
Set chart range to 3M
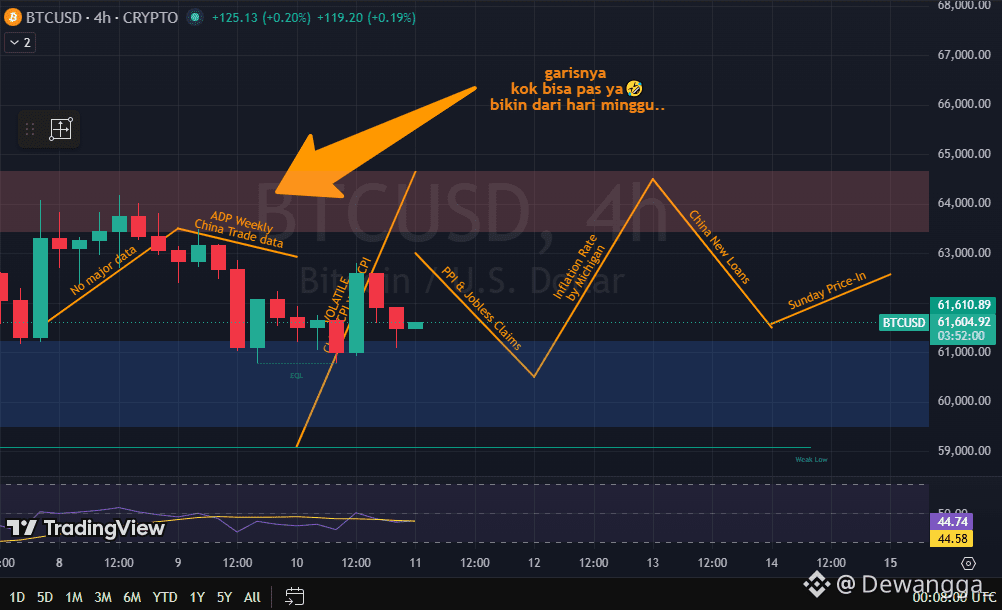103,597
